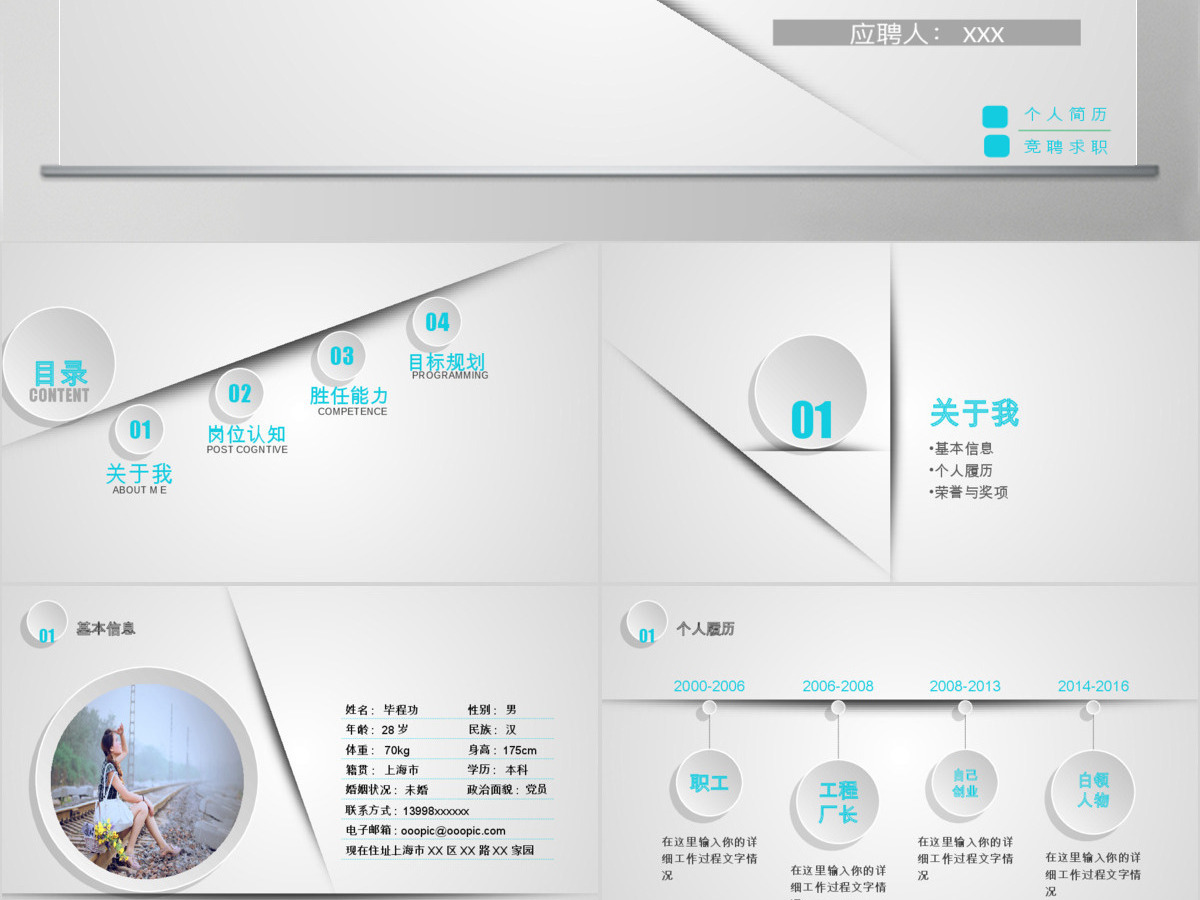Select the •基本信息 bullet

pos(961,448)
